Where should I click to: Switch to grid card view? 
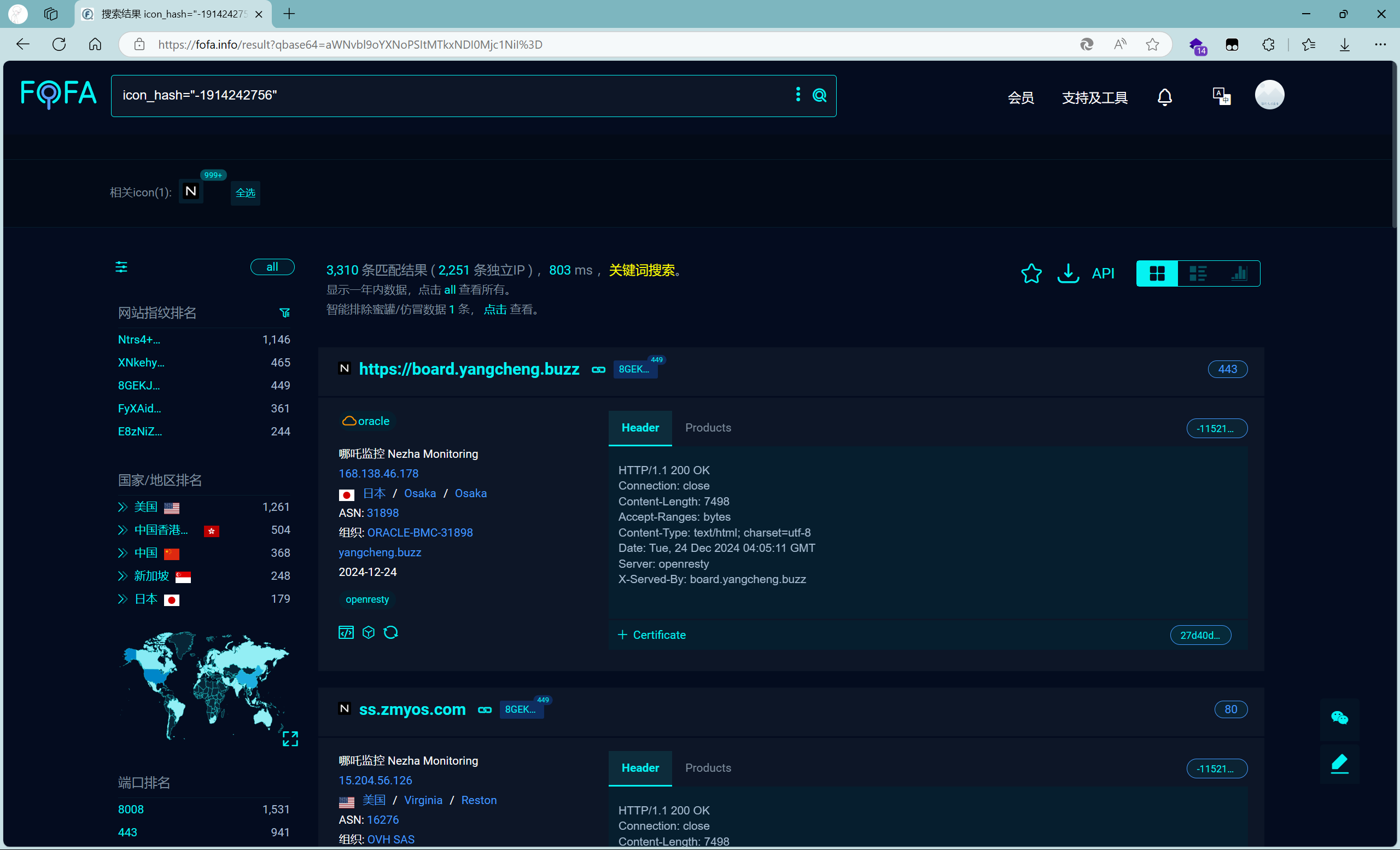(x=1157, y=273)
